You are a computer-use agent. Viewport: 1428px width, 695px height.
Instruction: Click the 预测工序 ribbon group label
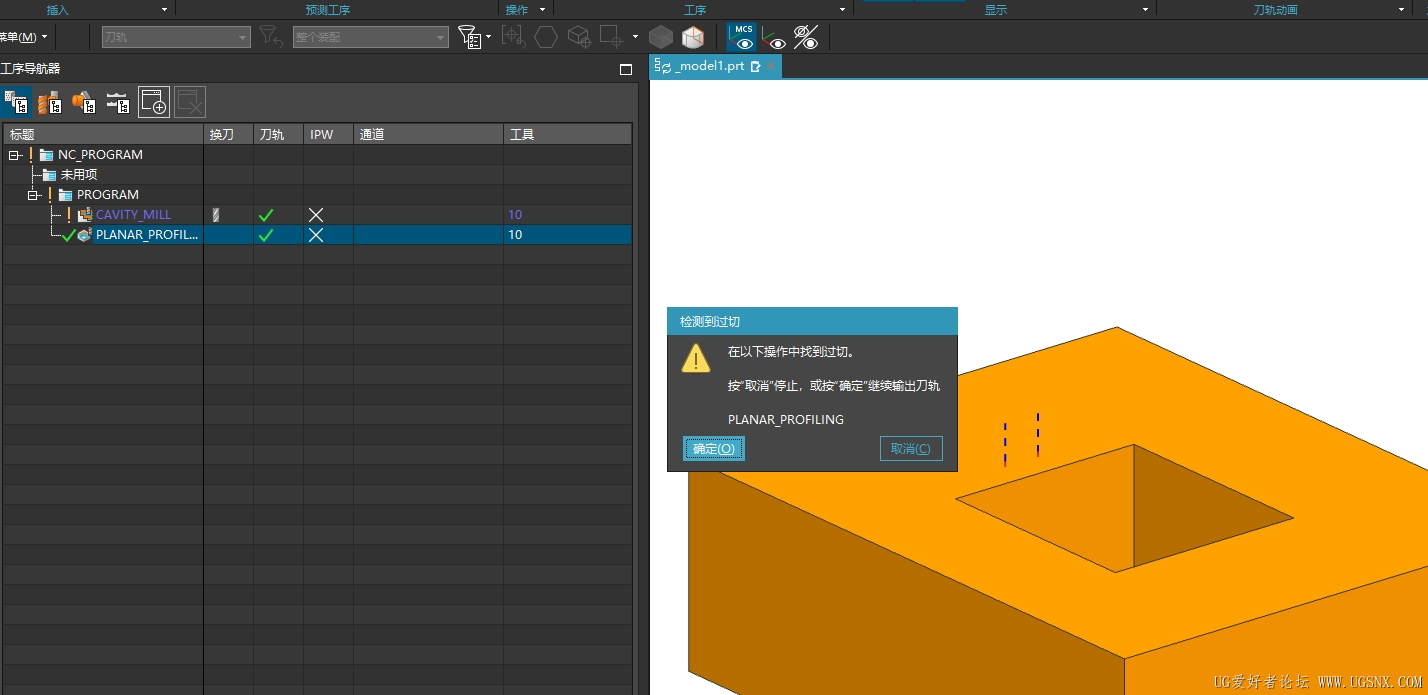[328, 10]
